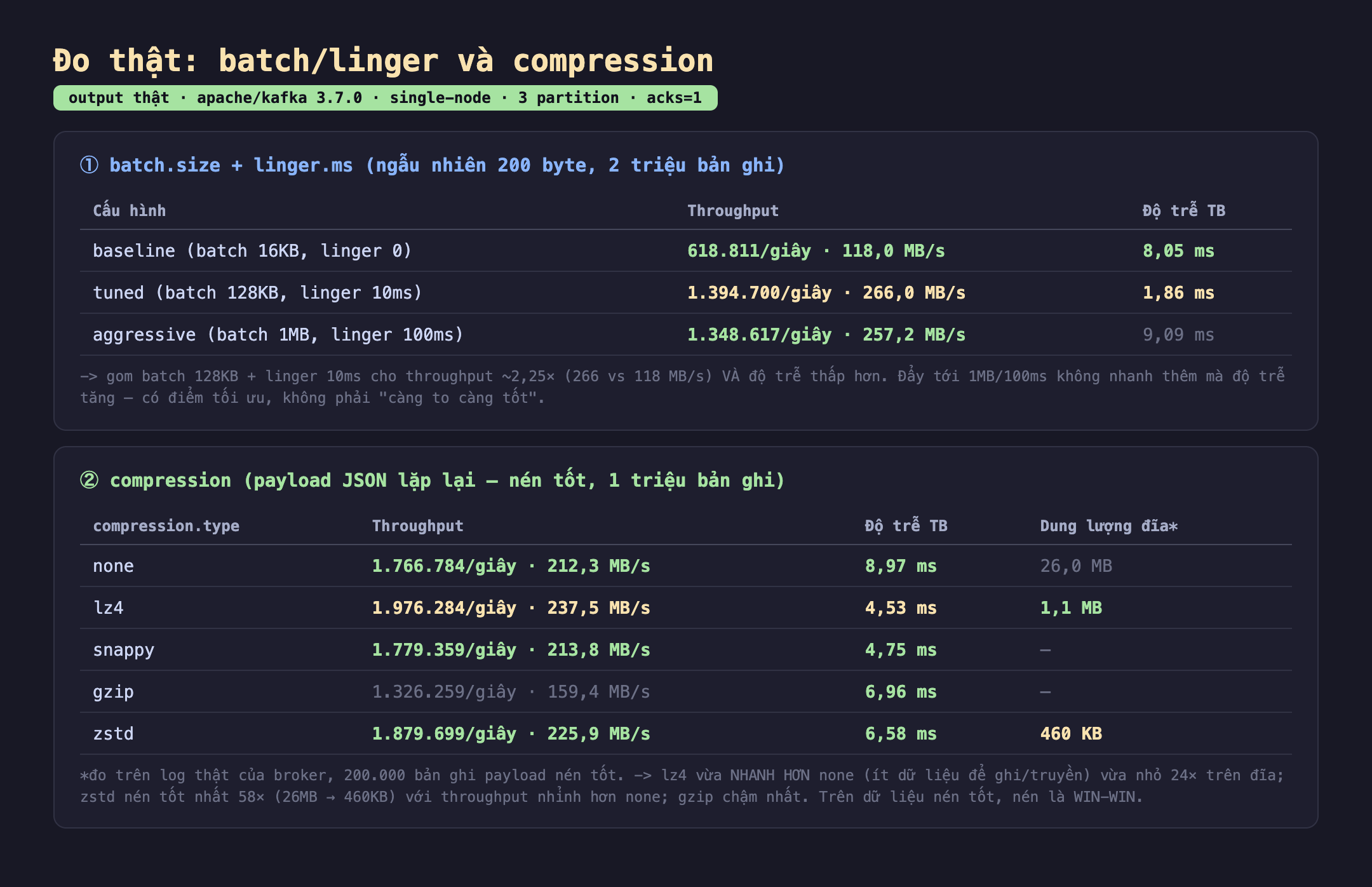Screen dimensions: 1372x887
Task: Click the "lz4" compression row label
Action: (108, 608)
